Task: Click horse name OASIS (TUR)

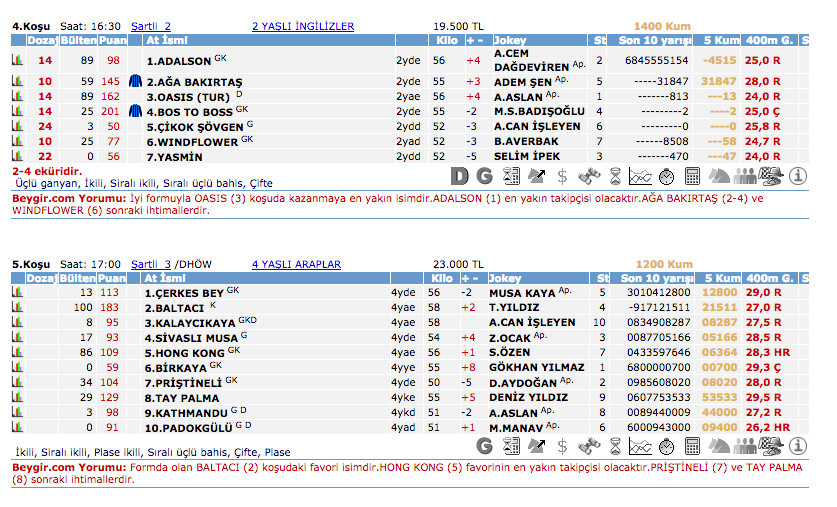Action: tap(188, 97)
